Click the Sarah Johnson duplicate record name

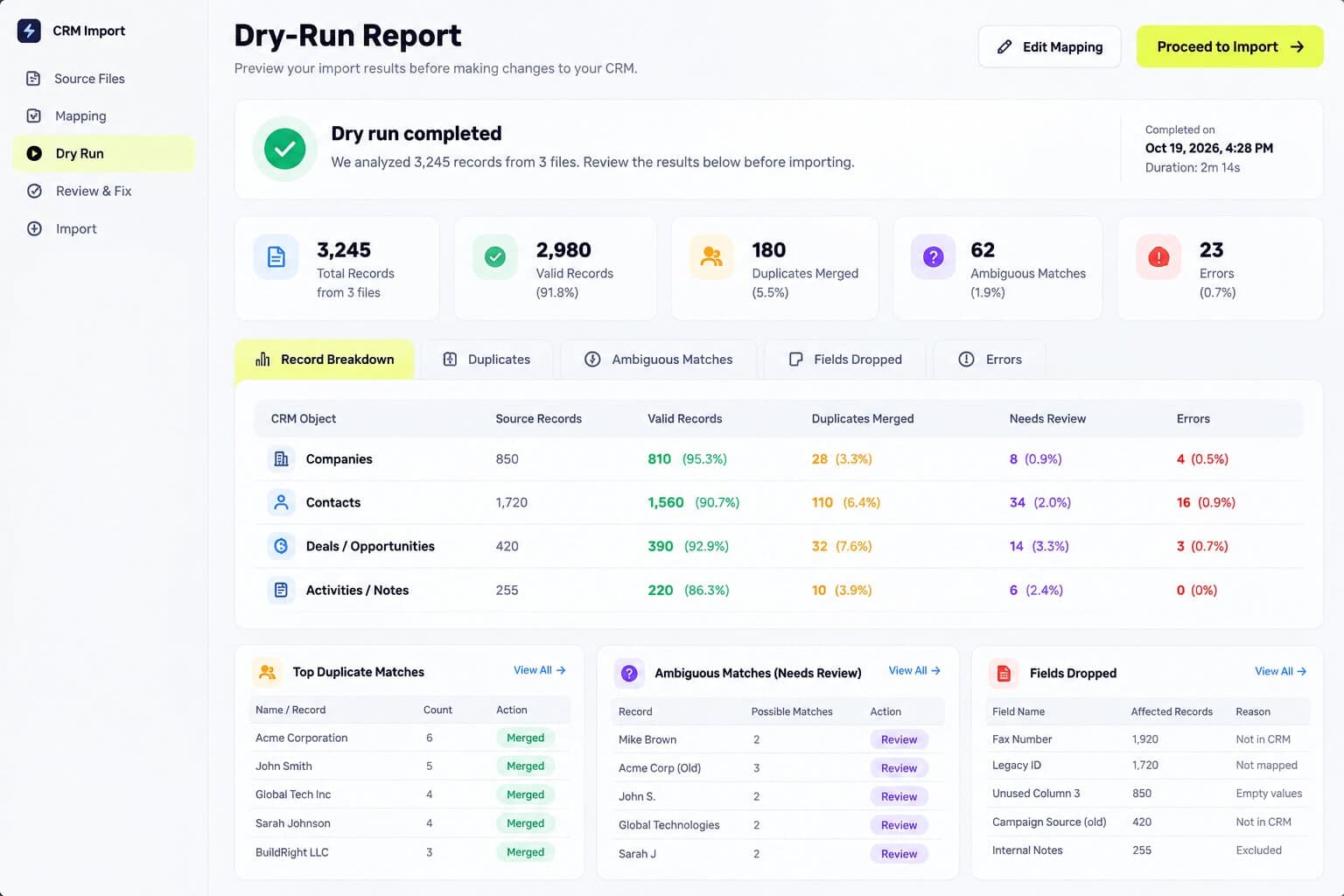[293, 823]
